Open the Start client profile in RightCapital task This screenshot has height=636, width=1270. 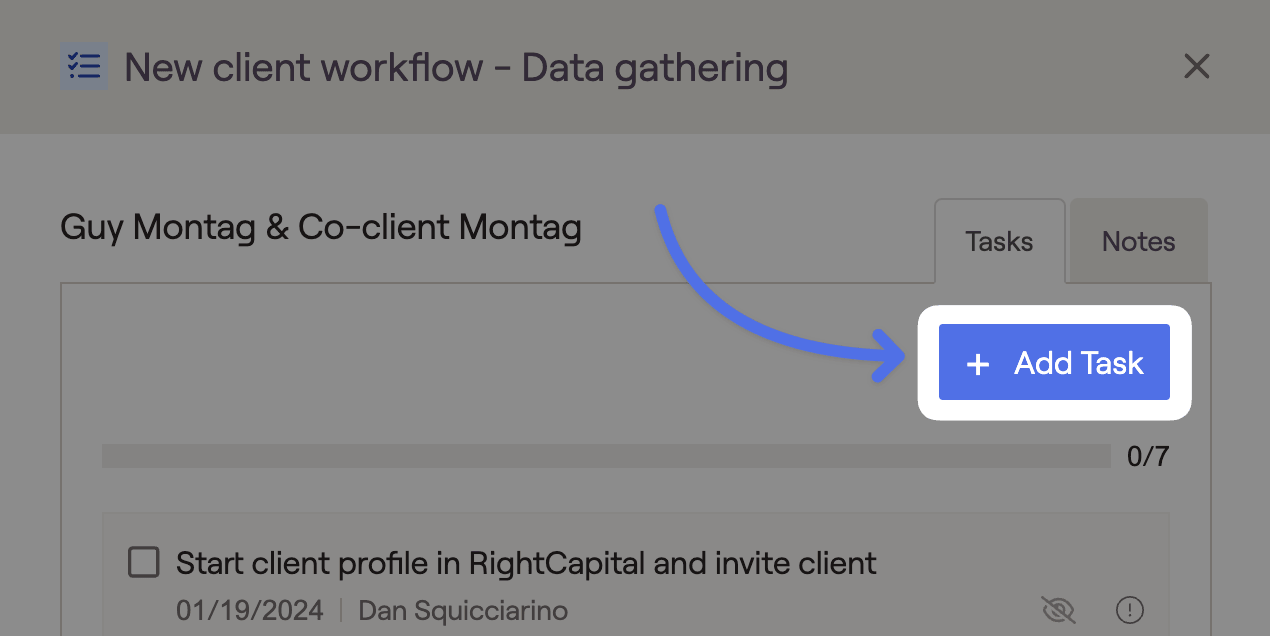pos(526,563)
